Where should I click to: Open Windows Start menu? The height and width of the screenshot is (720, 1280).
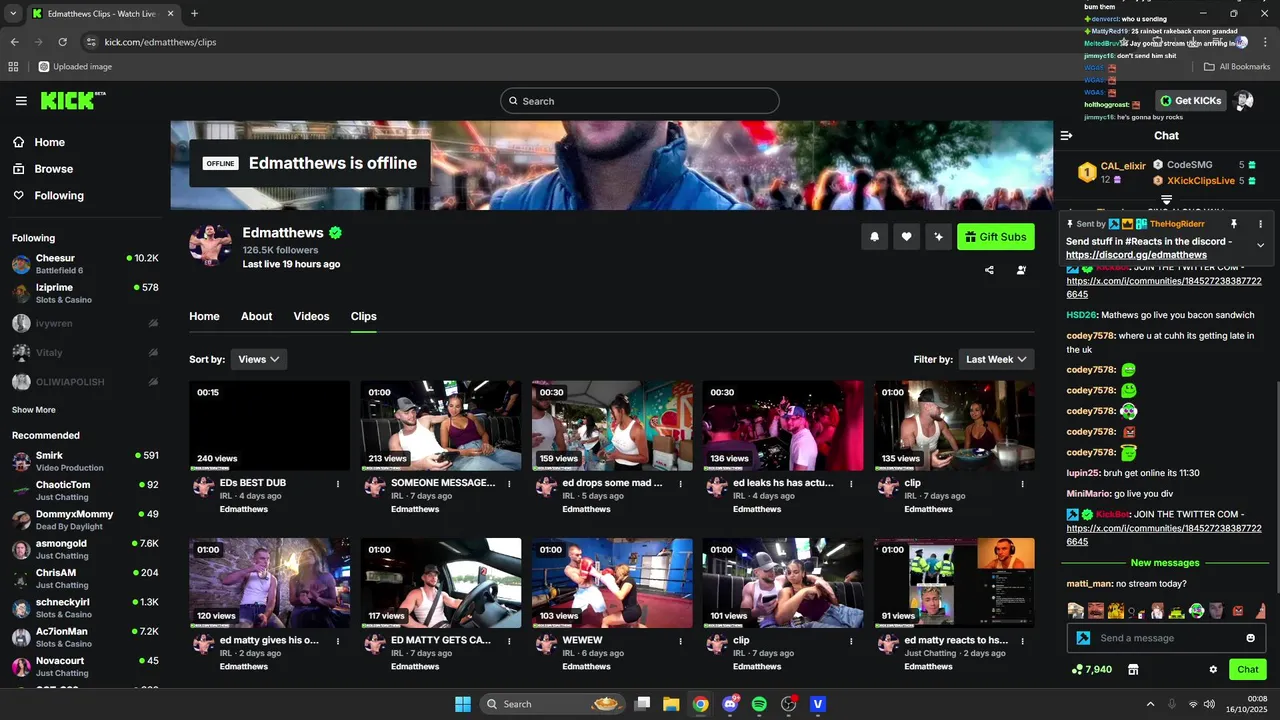463,704
